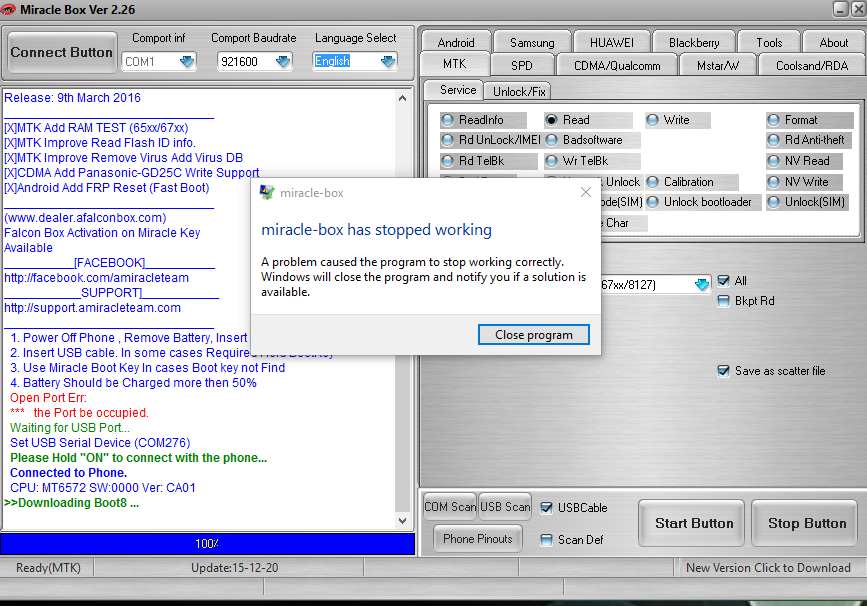Select the SPD tab
This screenshot has width=867, height=606.
click(521, 65)
